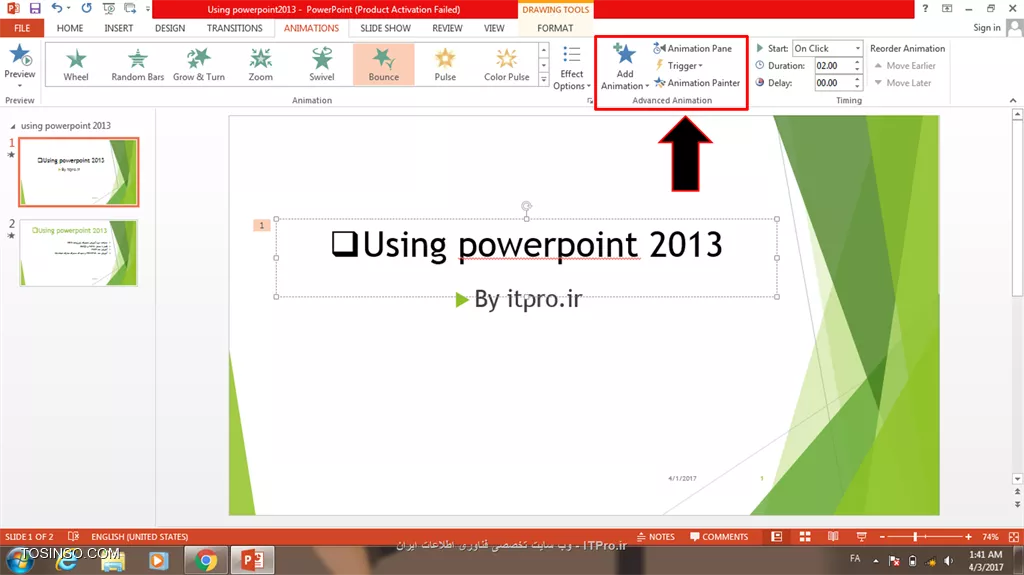Switch to the SLIDE SHOW tab
Image resolution: width=1024 pixels, height=575 pixels.
tap(385, 28)
